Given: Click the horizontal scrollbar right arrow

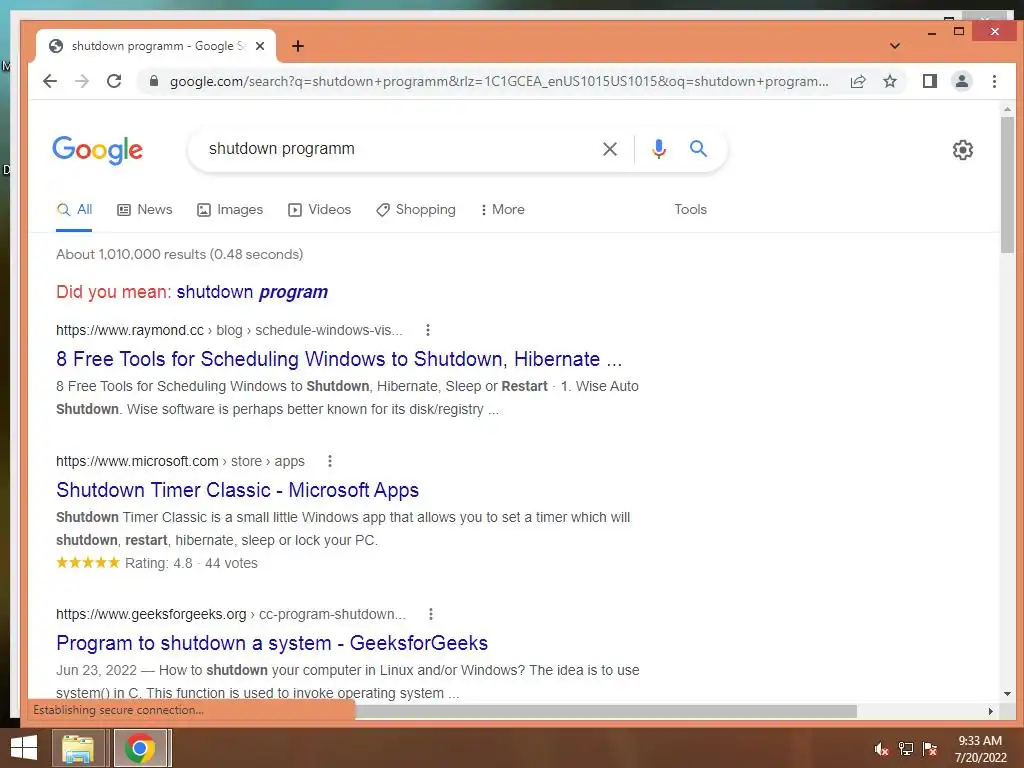Looking at the screenshot, I should click(x=991, y=711).
